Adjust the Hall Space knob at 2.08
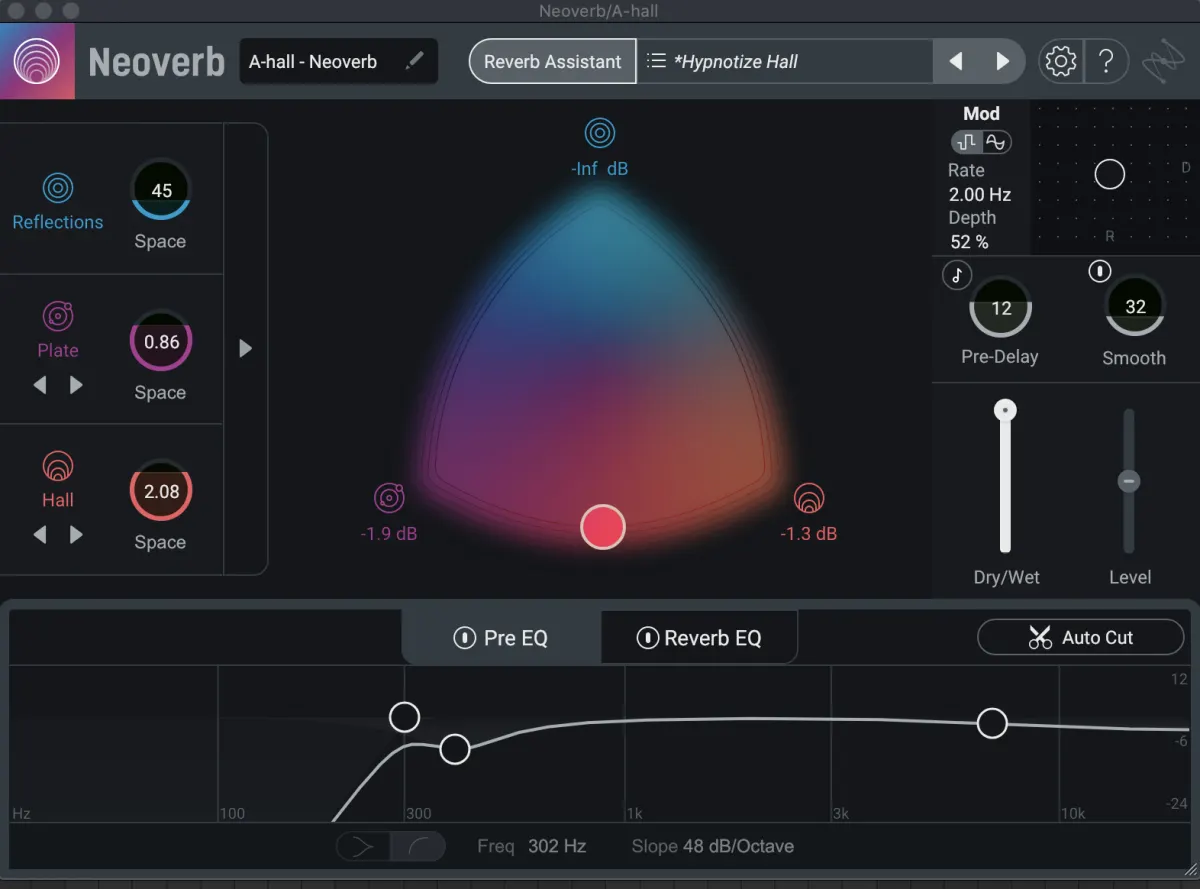Viewport: 1200px width, 889px height. (161, 491)
